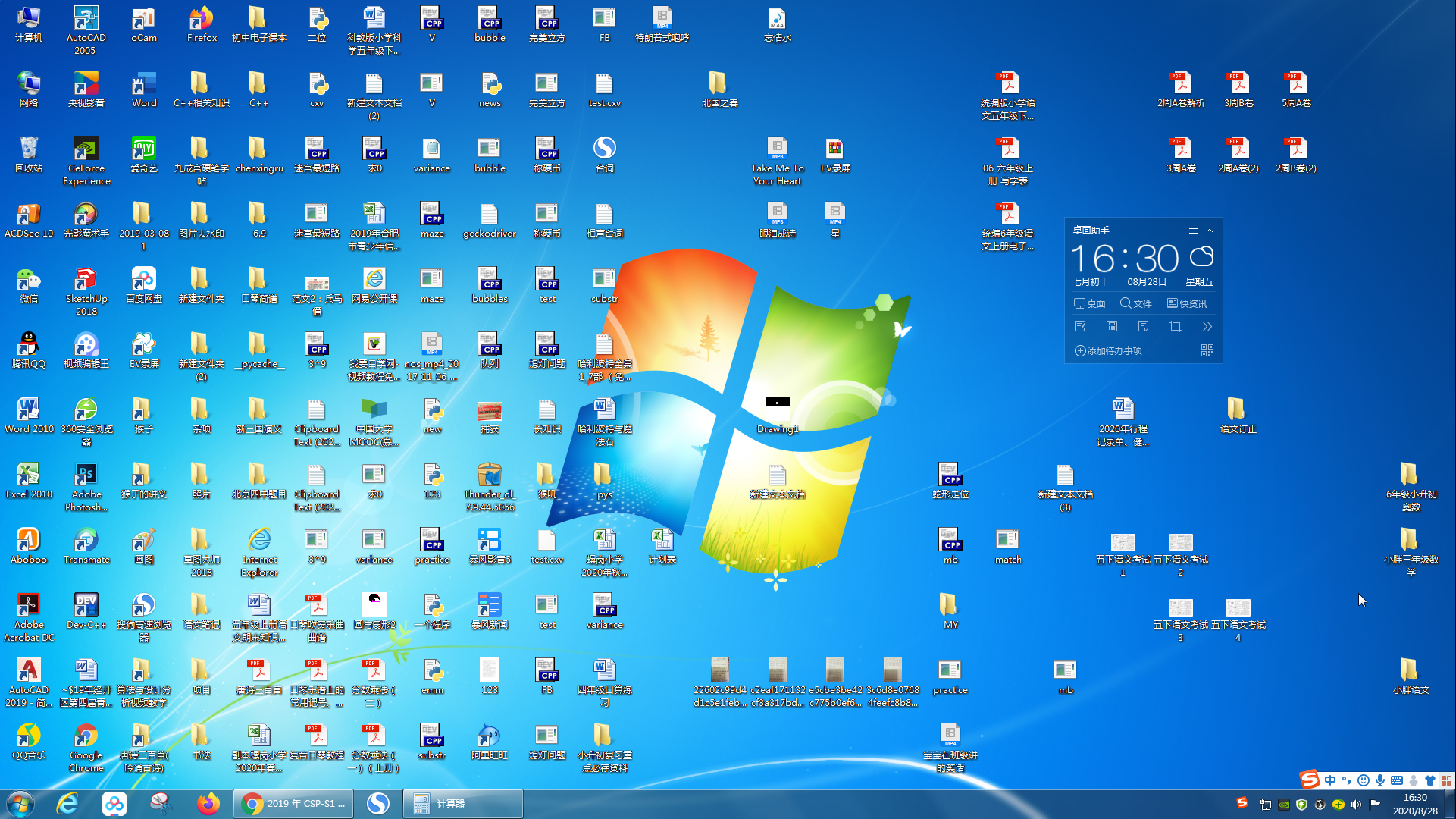The image size is (1456, 819).
Task: Open the volume control in system tray
Action: (x=1356, y=805)
